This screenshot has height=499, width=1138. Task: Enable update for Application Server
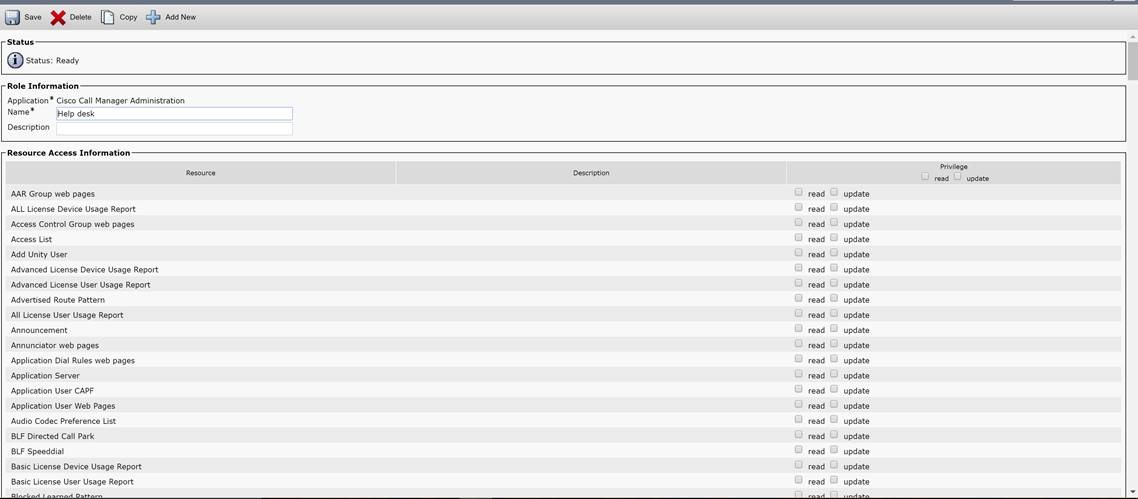[834, 374]
